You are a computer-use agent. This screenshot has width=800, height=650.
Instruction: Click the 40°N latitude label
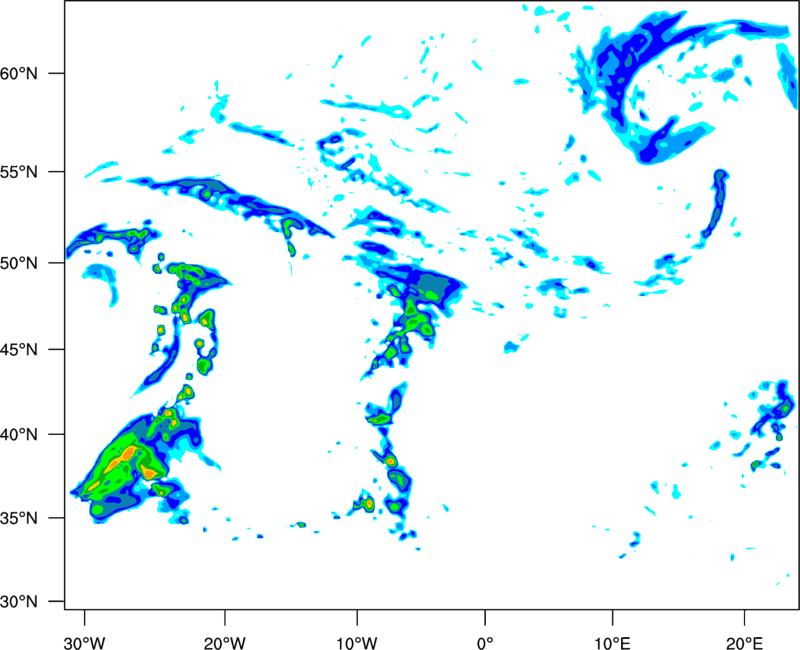click(x=19, y=435)
